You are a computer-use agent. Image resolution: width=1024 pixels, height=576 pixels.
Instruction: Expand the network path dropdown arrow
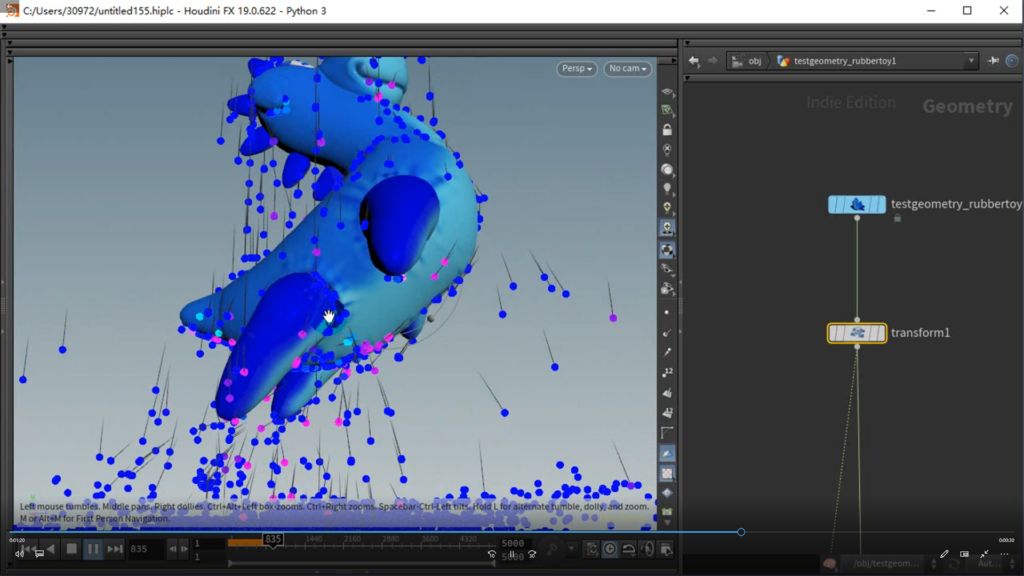click(970, 61)
